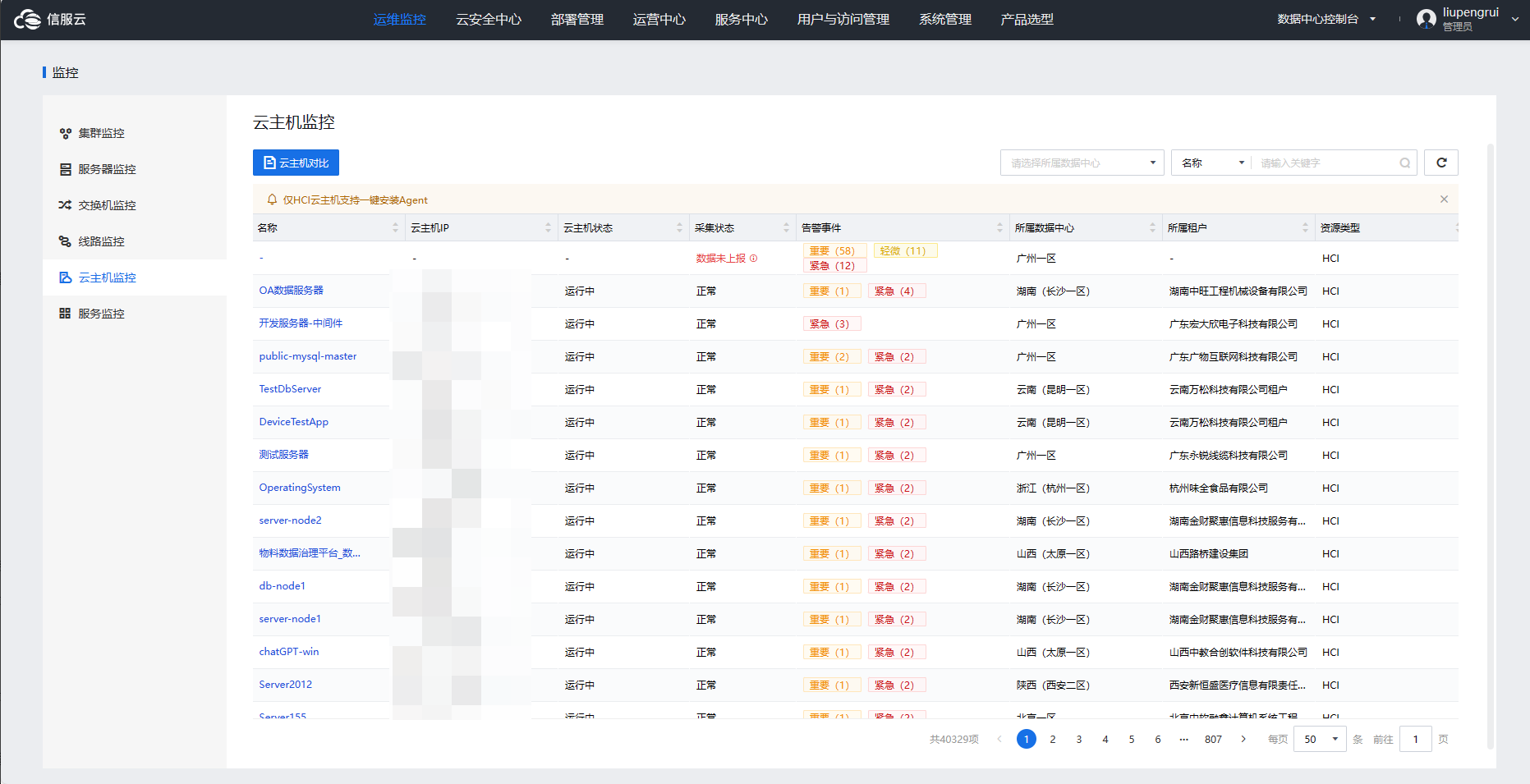Sort by 告警事件 column
The image size is (1530, 784).
pyautogui.click(x=999, y=228)
